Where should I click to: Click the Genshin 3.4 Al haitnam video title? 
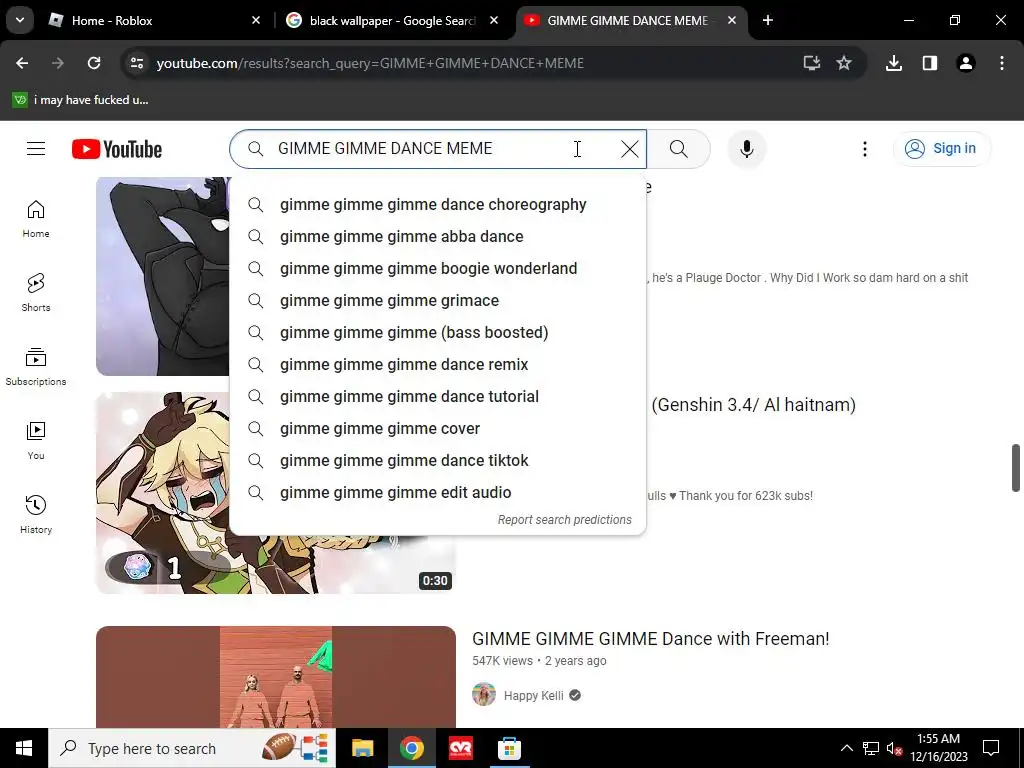point(753,405)
